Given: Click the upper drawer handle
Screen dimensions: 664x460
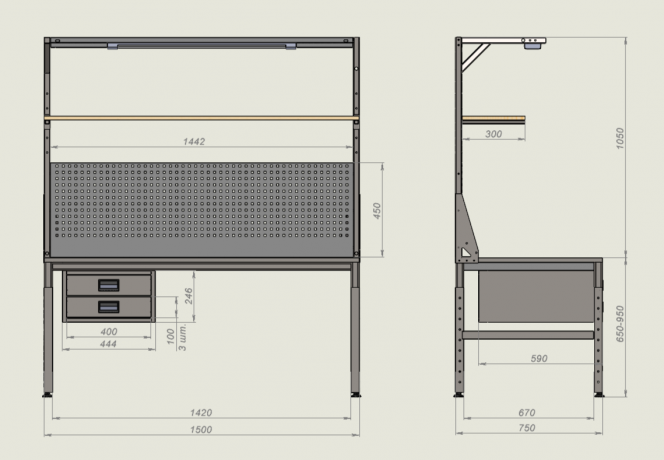Looking at the screenshot, I should (x=109, y=285).
